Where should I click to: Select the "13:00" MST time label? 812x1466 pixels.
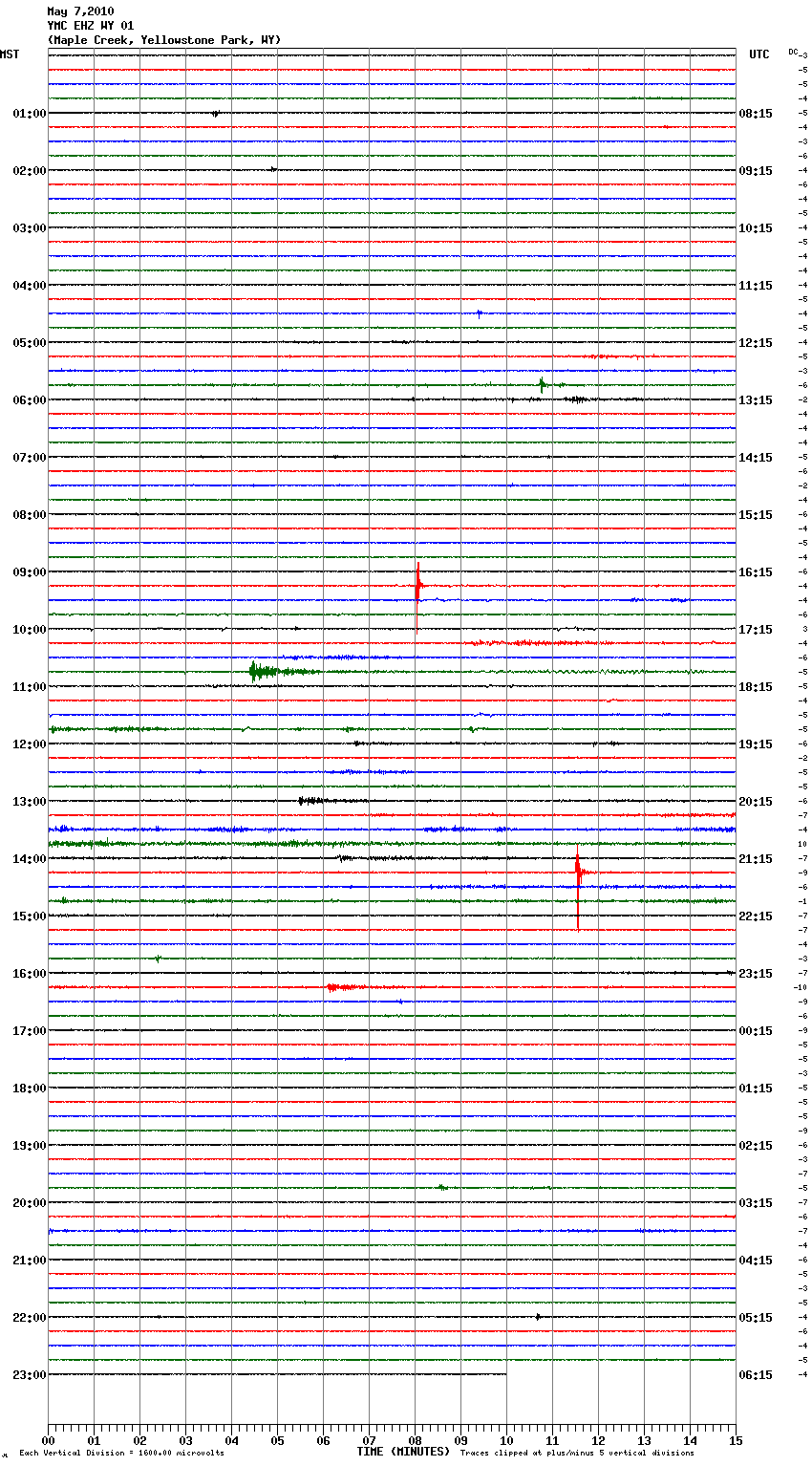30,802
